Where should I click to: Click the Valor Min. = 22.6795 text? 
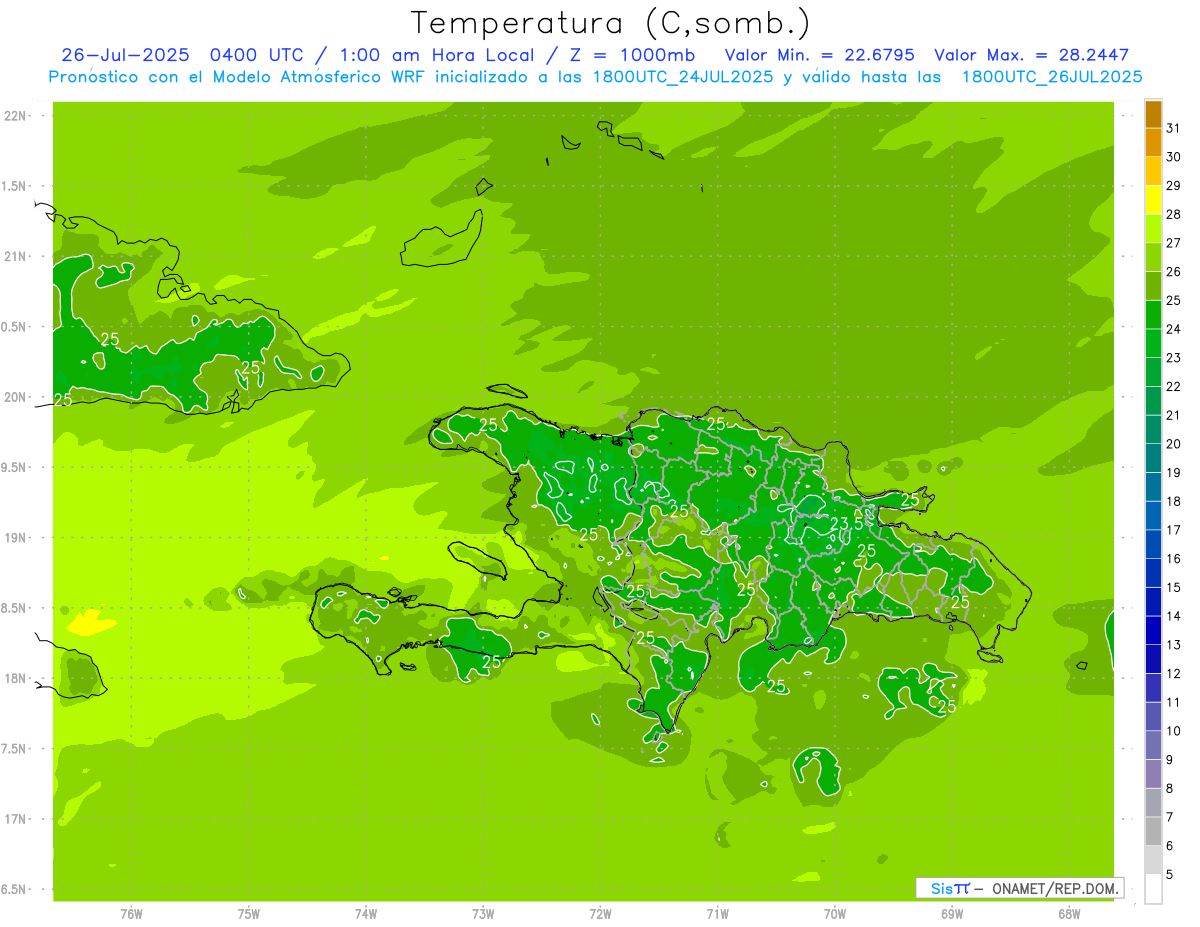click(x=822, y=55)
